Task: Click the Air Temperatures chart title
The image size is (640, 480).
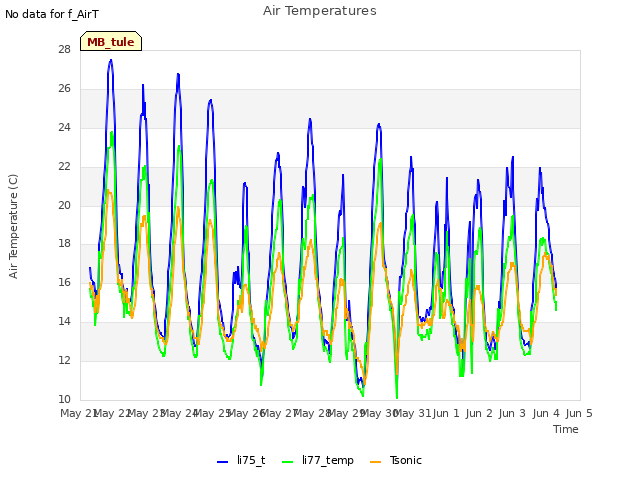Action: point(320,11)
